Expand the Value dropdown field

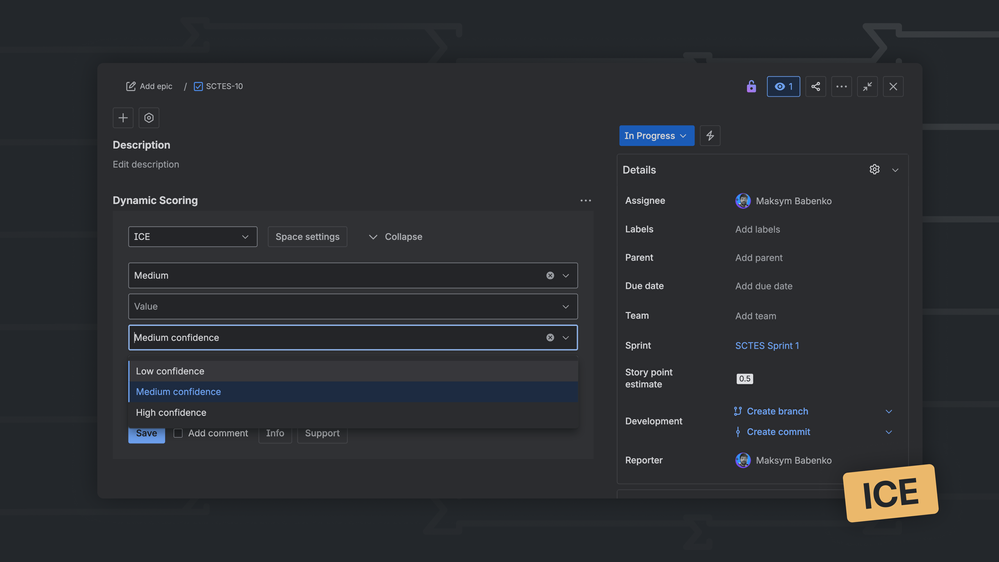tap(352, 307)
